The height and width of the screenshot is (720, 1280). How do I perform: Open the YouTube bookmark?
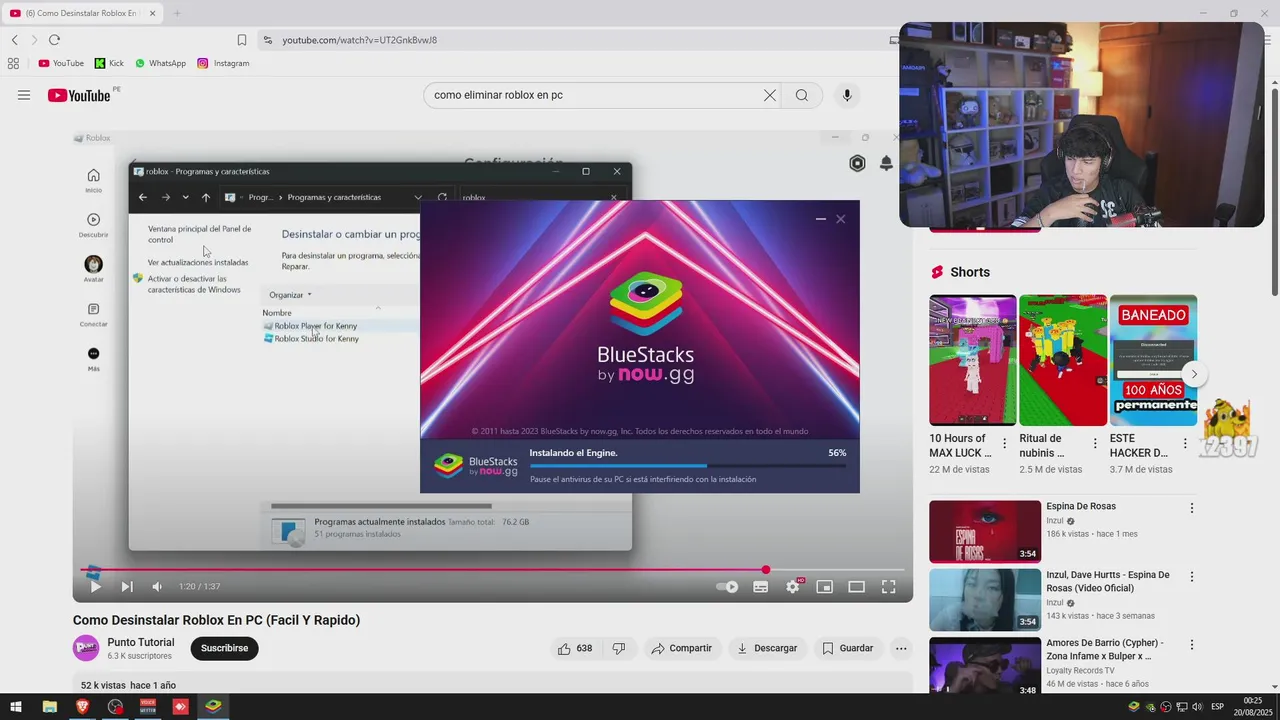coord(61,63)
